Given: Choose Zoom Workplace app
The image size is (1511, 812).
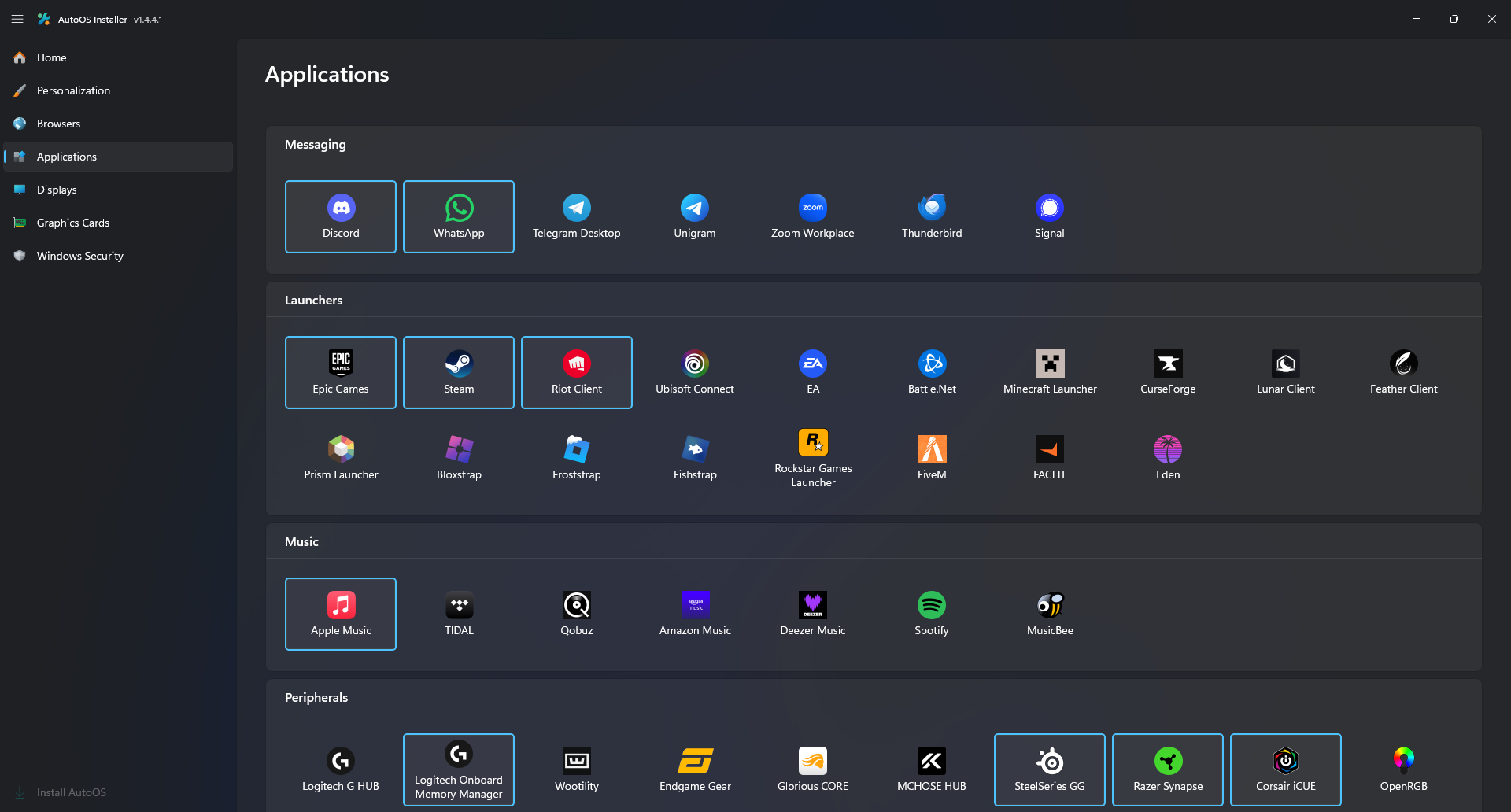Looking at the screenshot, I should [x=813, y=216].
